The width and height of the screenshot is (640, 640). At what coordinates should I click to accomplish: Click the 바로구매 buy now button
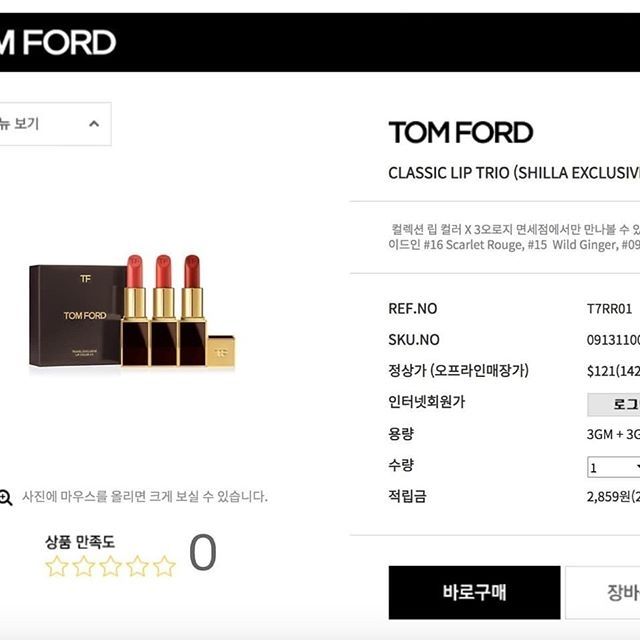pos(474,592)
